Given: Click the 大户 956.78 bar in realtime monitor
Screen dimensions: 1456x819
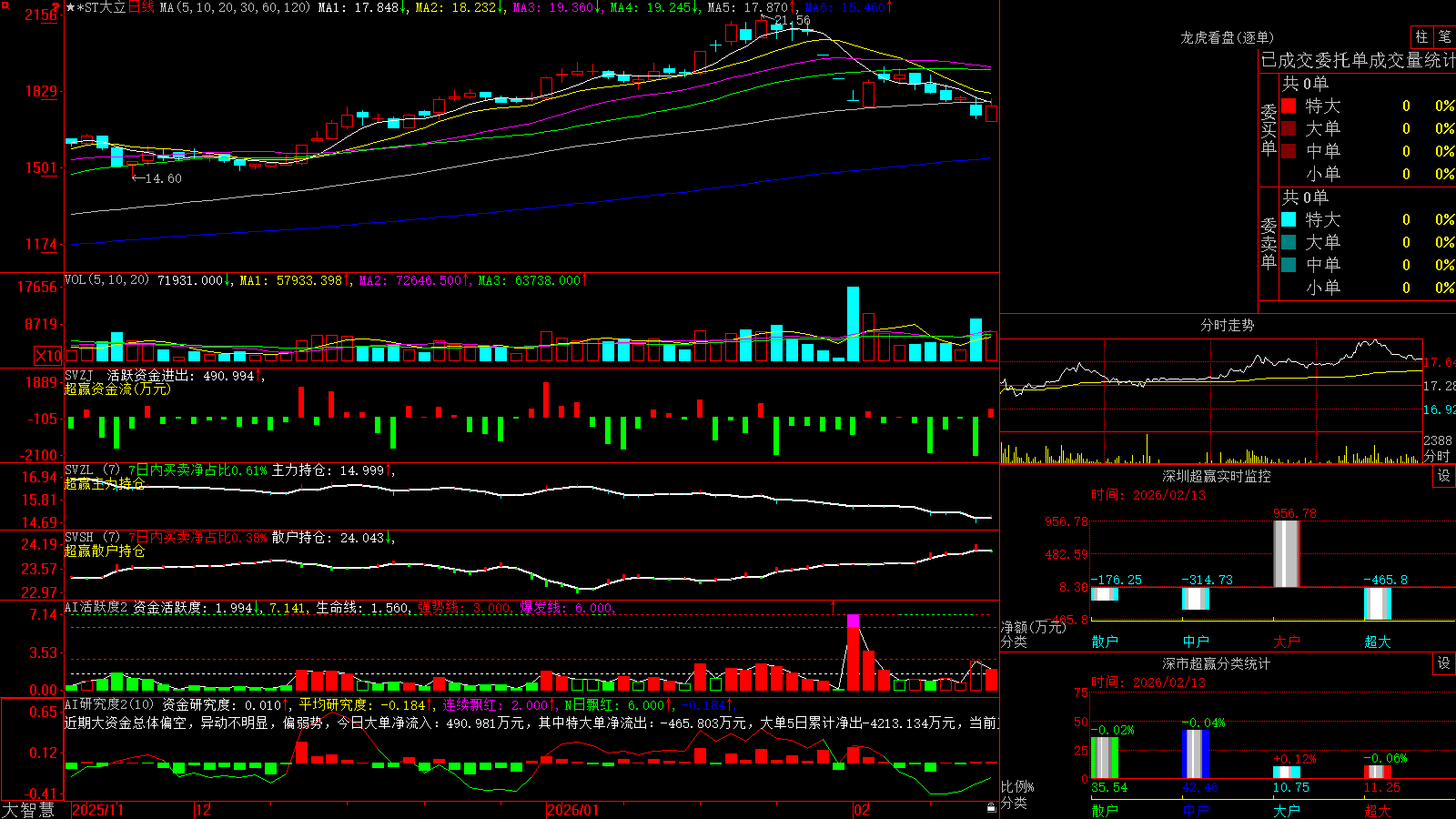Looking at the screenshot, I should click(1287, 553).
